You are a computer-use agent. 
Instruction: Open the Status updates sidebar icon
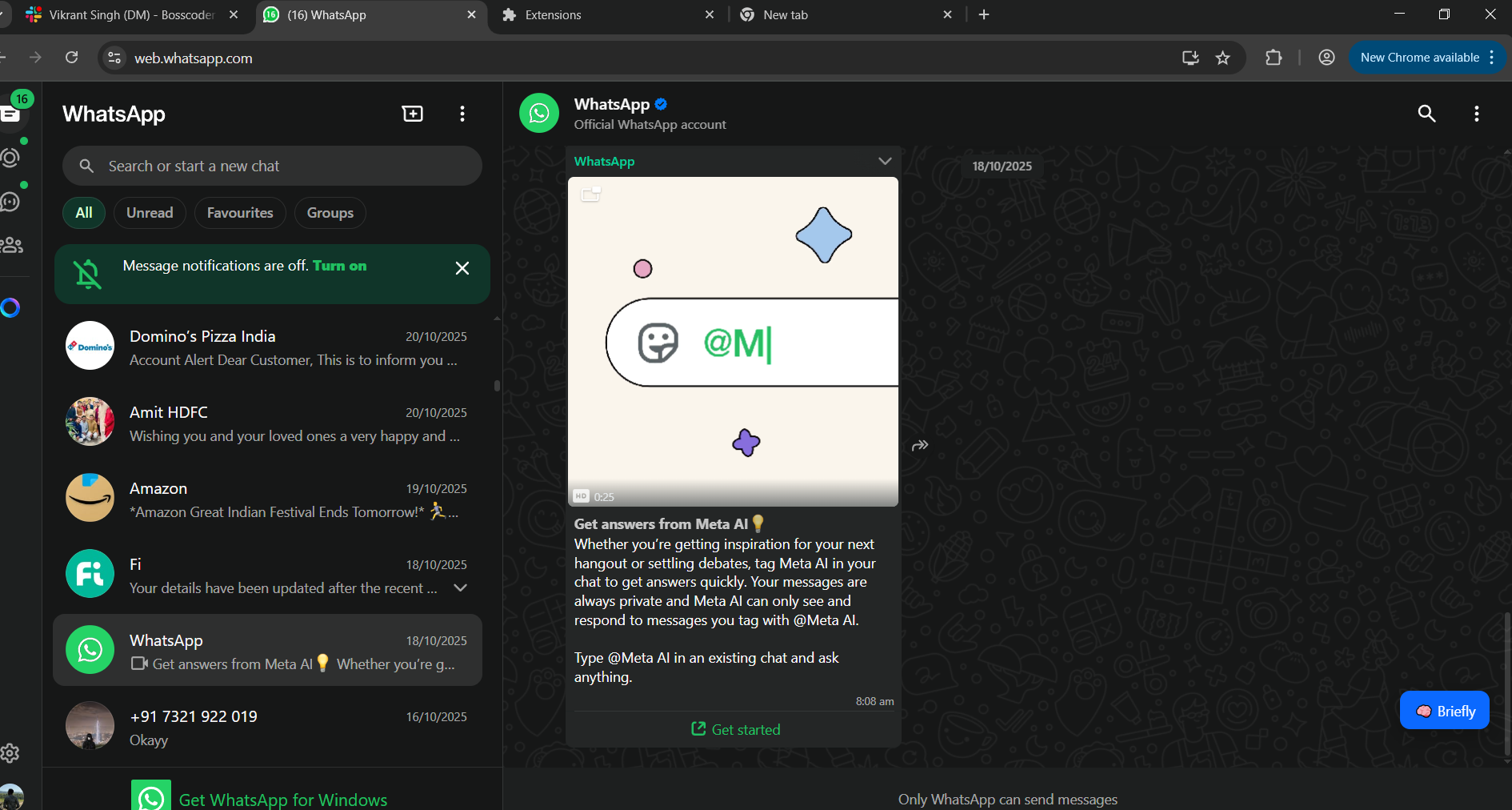[x=10, y=157]
